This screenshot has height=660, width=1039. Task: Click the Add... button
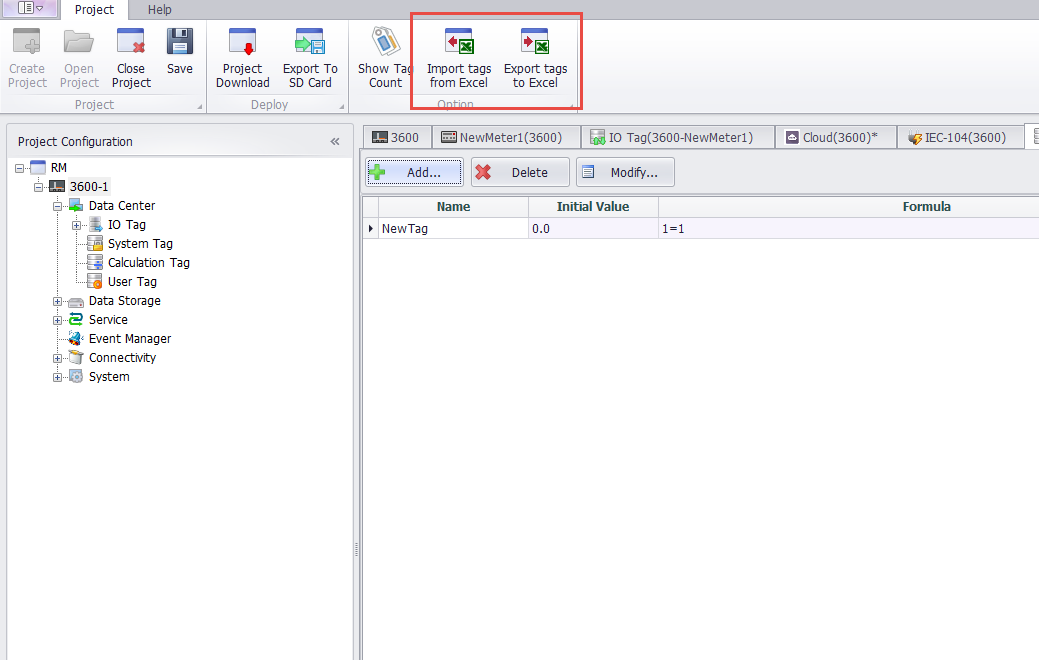pos(414,172)
